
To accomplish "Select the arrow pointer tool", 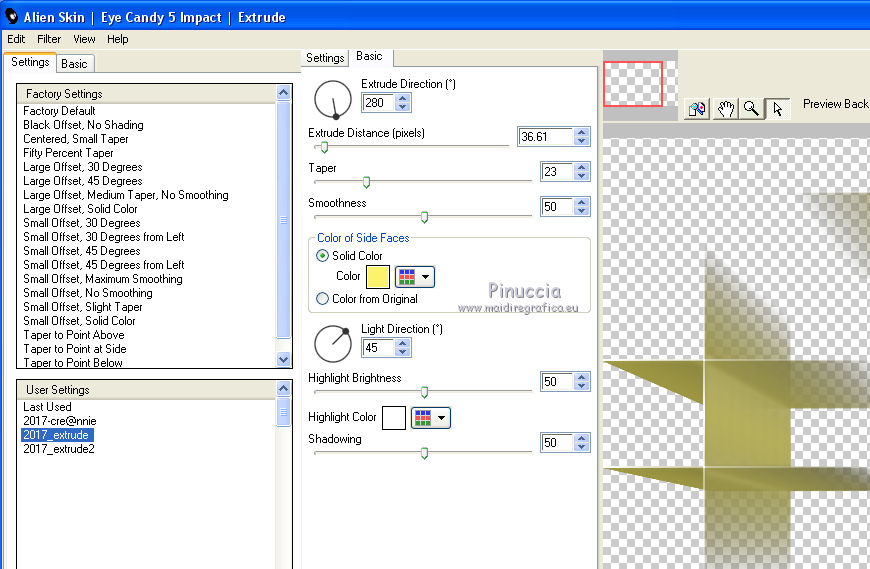I will click(778, 109).
